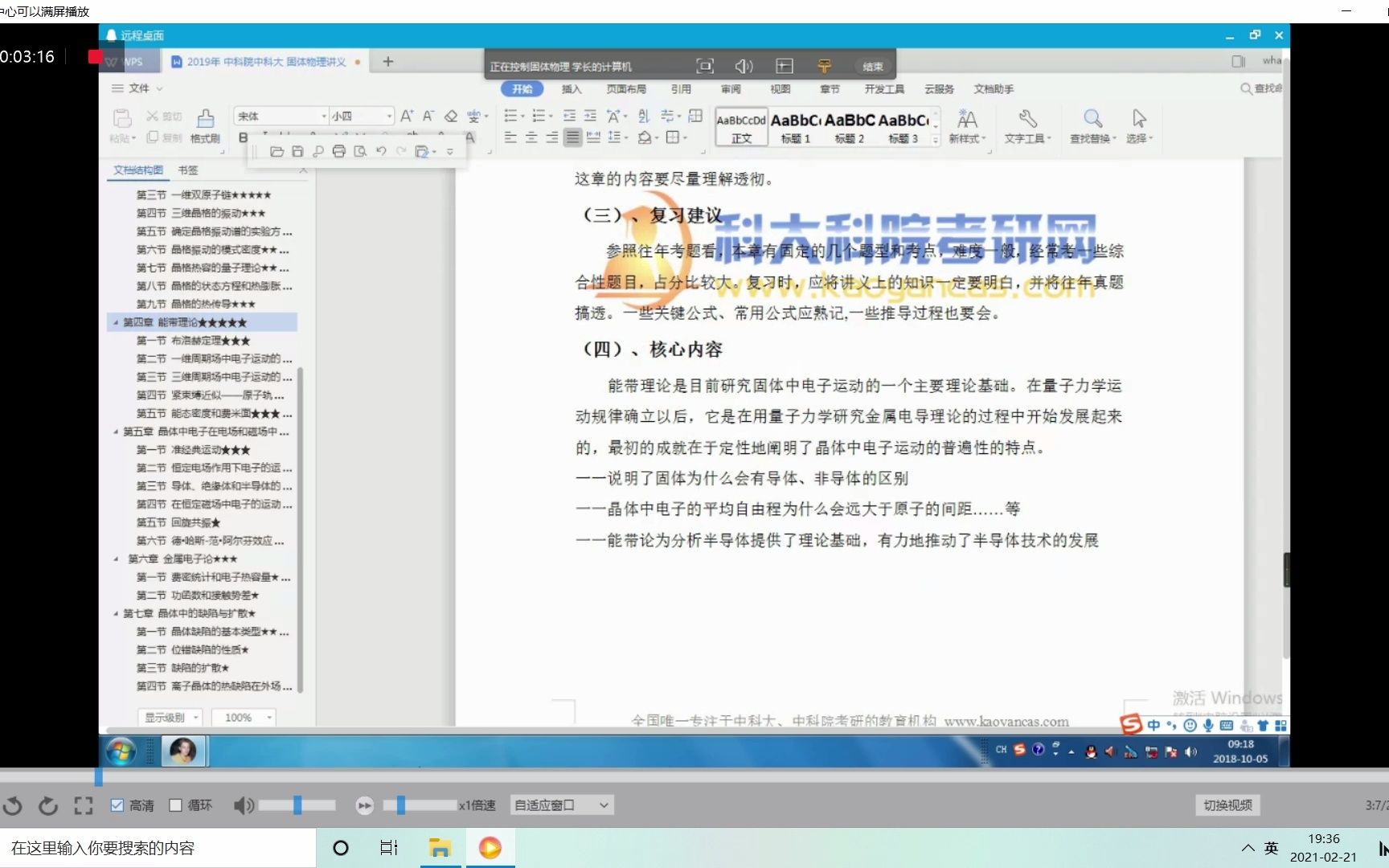Open the 自适应窗口 display mode dropdown

coord(562,805)
